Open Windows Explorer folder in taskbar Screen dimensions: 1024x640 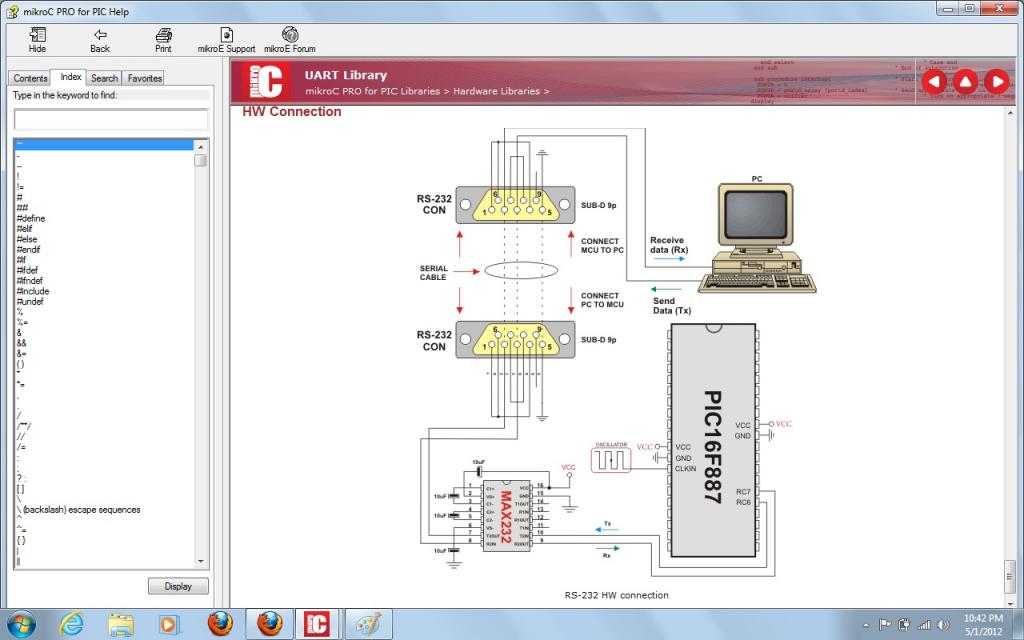pyautogui.click(x=121, y=625)
